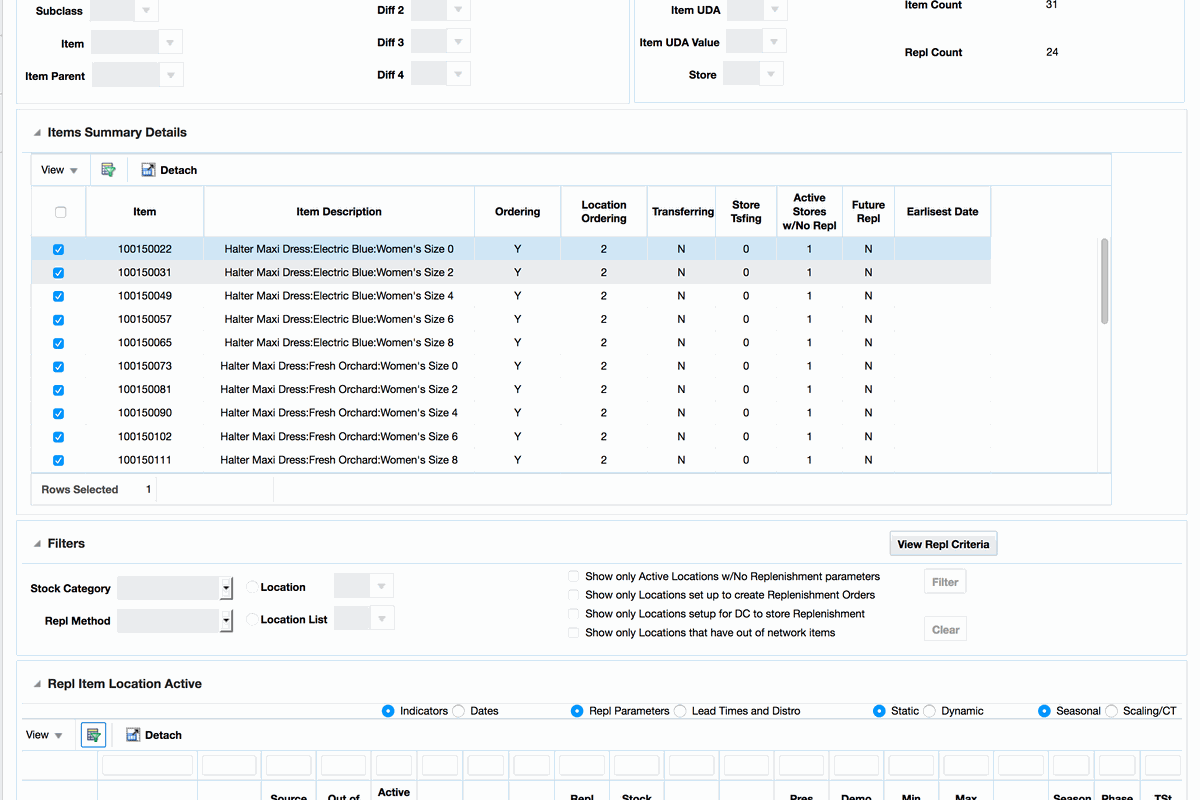Select the Lead Times and Distro radio button

(x=680, y=711)
